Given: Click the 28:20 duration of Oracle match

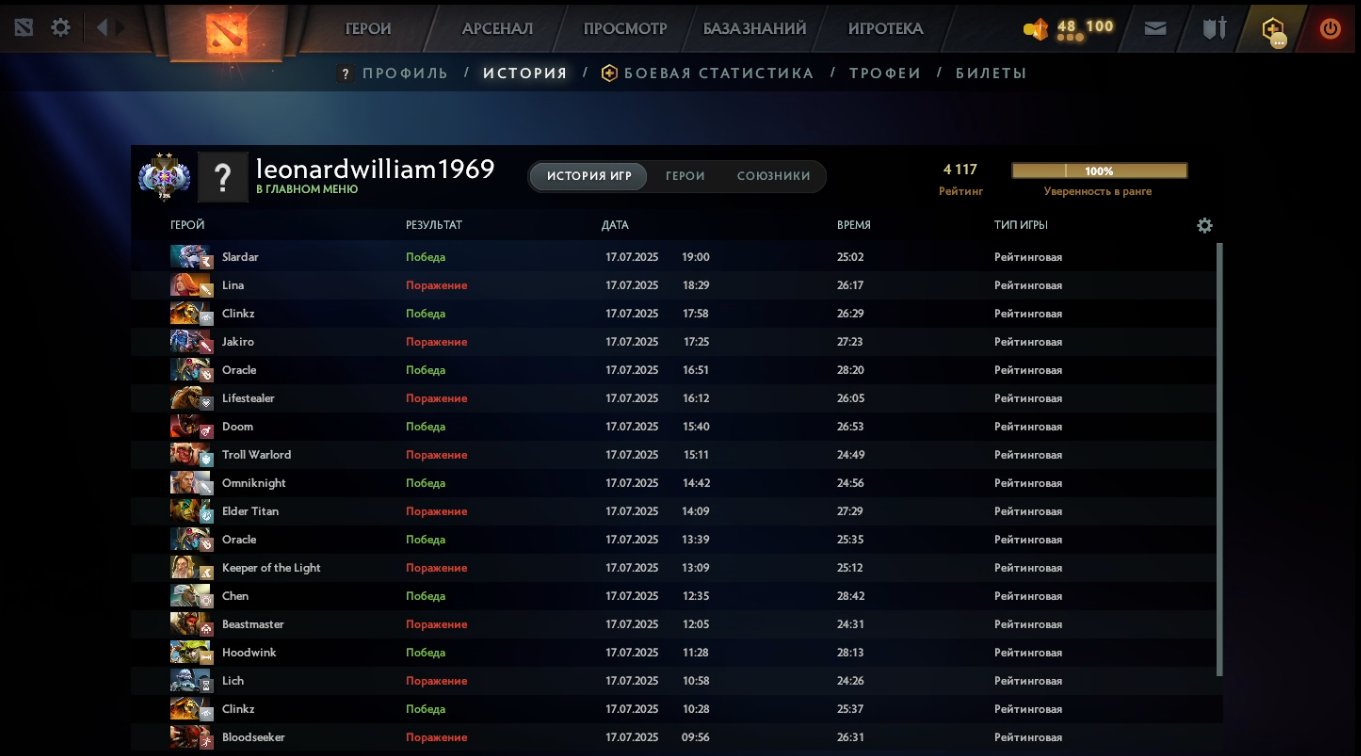Looking at the screenshot, I should coord(850,370).
